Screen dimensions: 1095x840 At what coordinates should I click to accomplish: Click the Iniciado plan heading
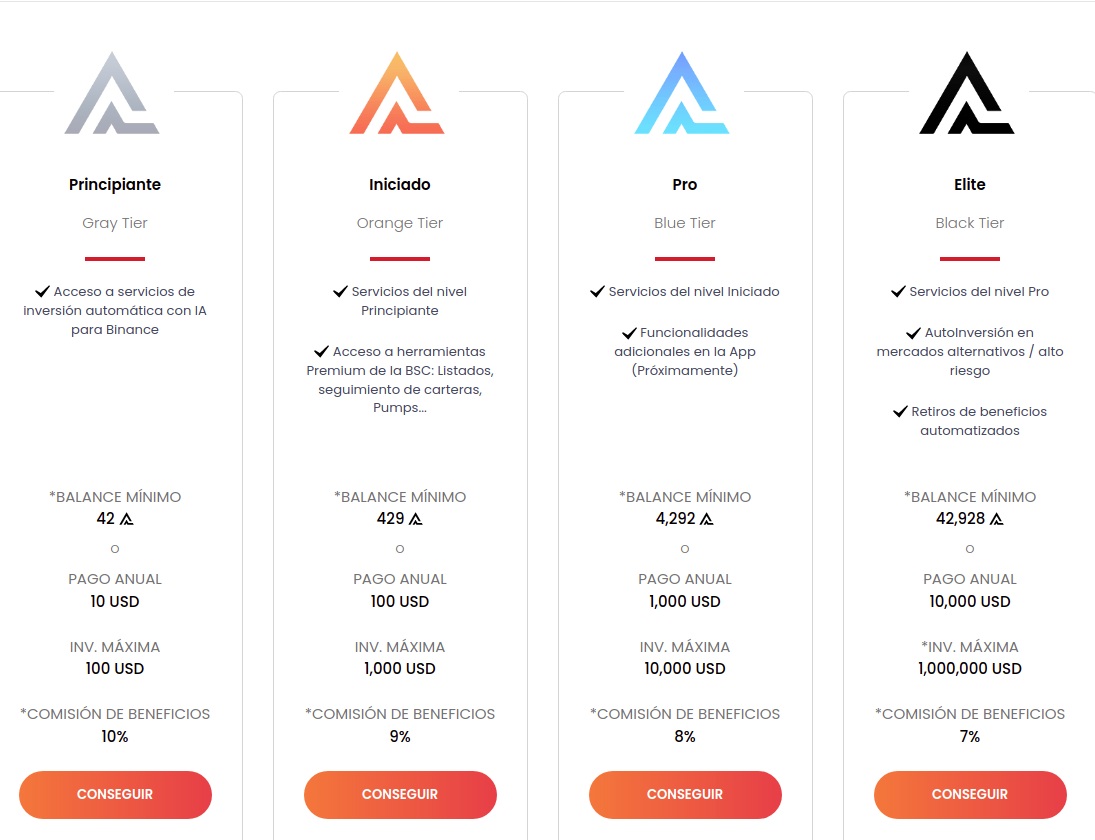(400, 185)
